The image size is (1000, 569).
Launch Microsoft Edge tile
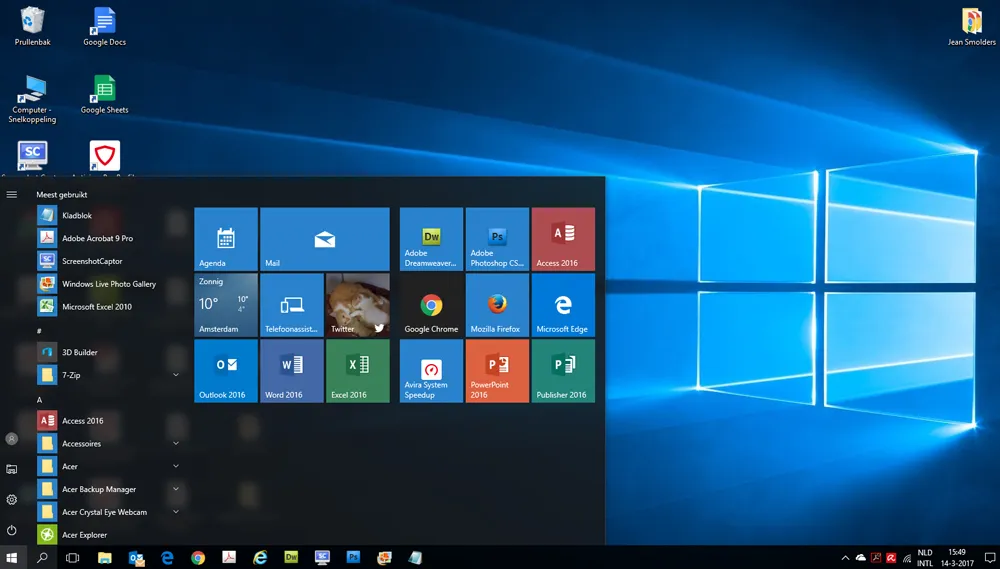point(563,305)
